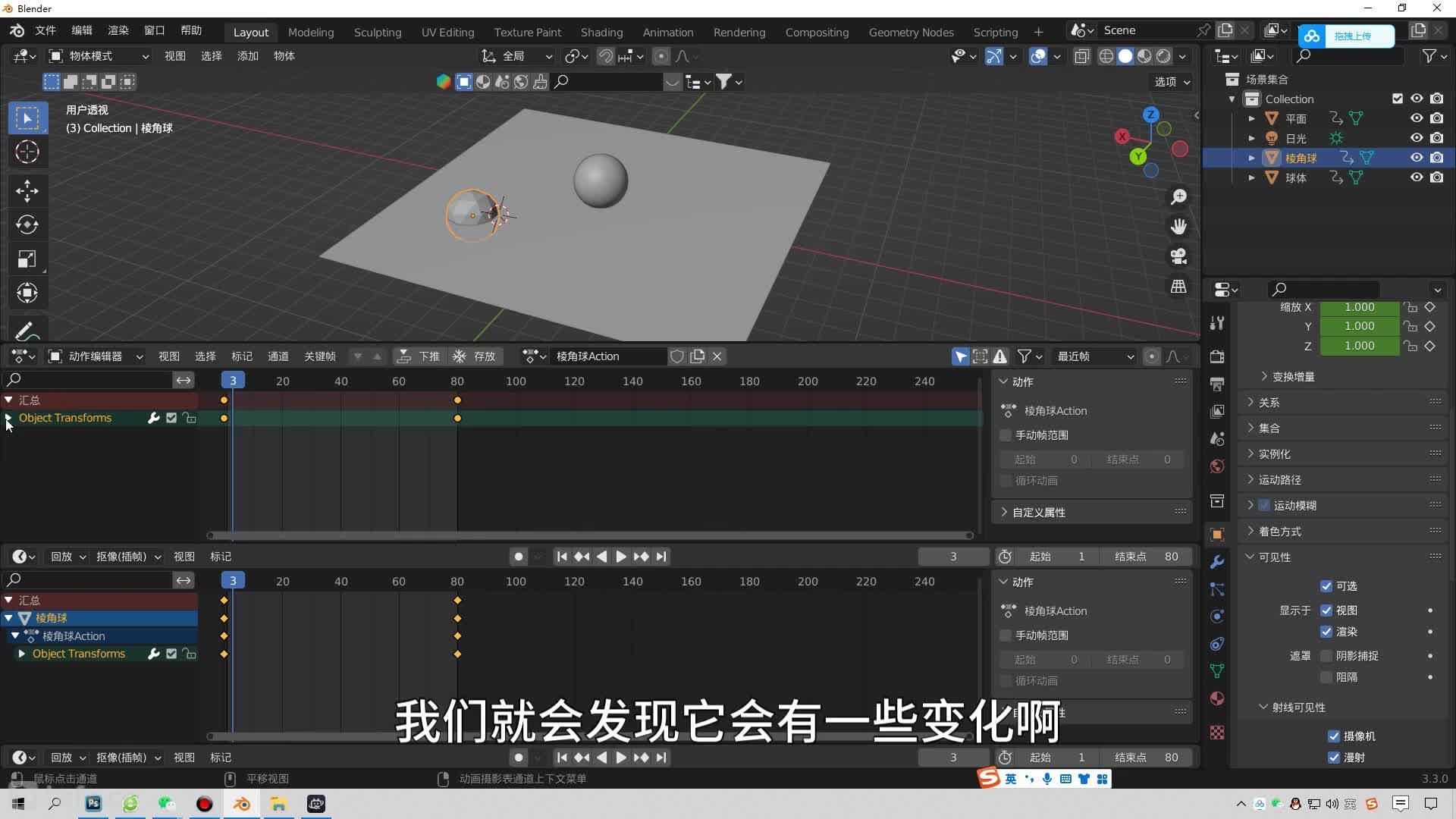Image resolution: width=1456 pixels, height=819 pixels.
Task: Open File Explorer from Windows taskbar
Action: pos(278,804)
